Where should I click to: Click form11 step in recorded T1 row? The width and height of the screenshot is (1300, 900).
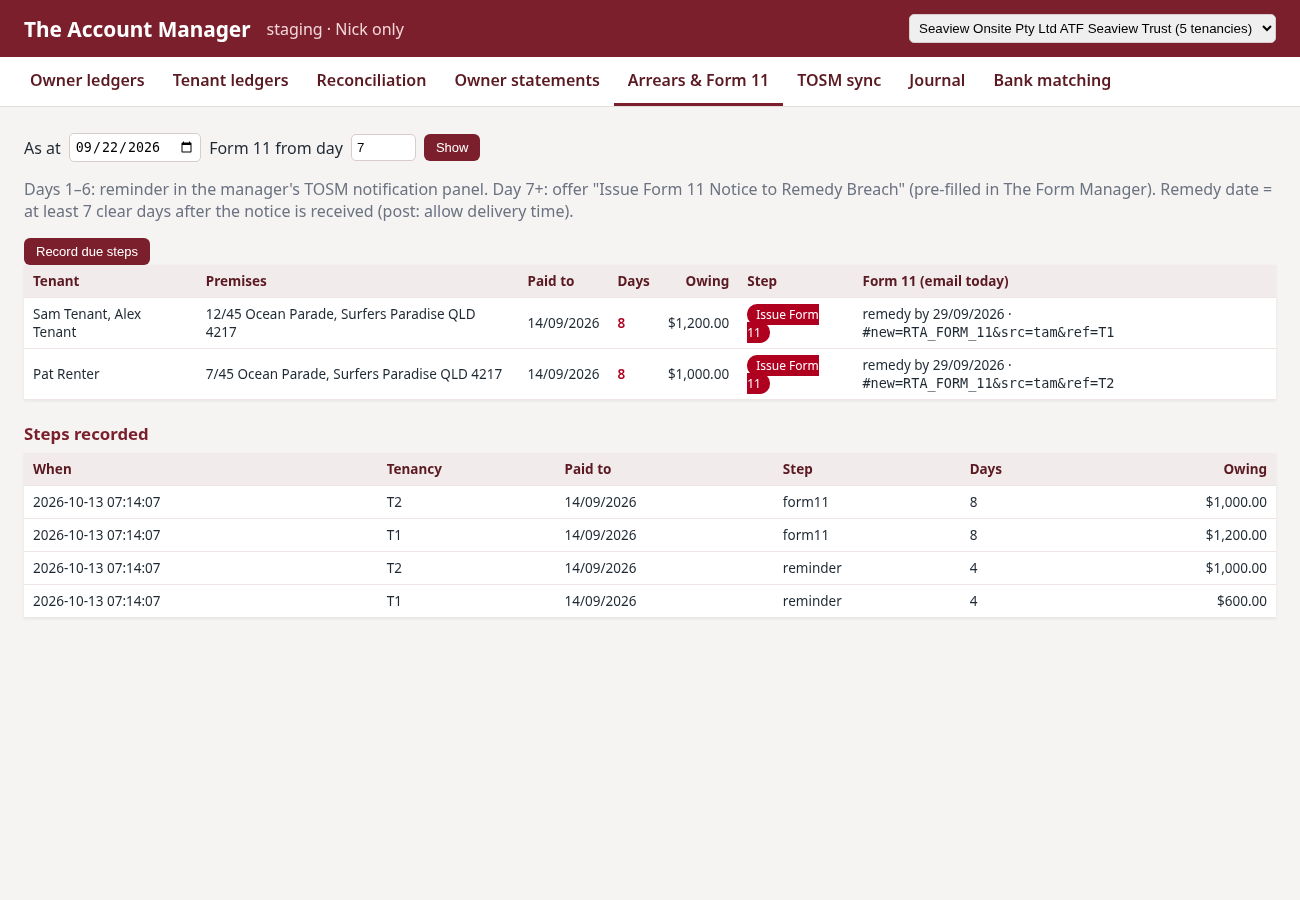click(x=806, y=535)
